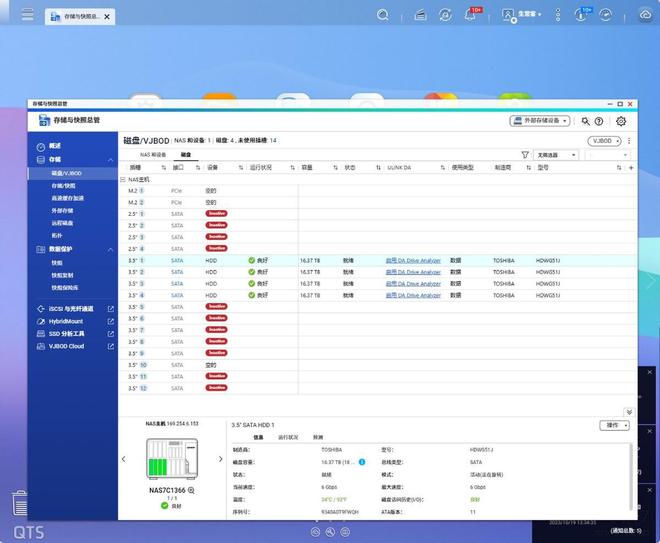Open 概述 overview in sidebar
Viewport: 660px width, 543px height.
point(56,146)
